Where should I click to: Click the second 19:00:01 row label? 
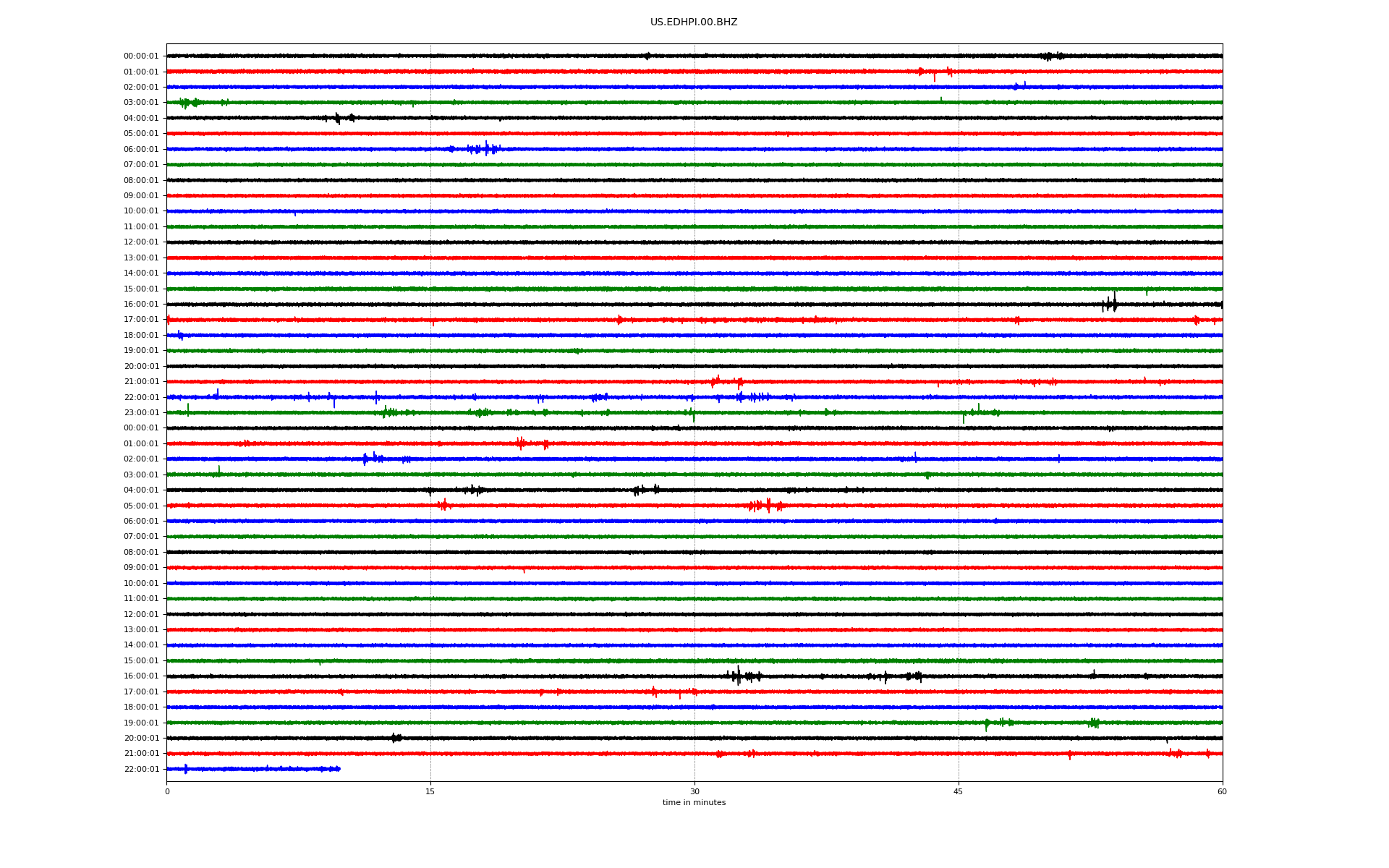(141, 723)
